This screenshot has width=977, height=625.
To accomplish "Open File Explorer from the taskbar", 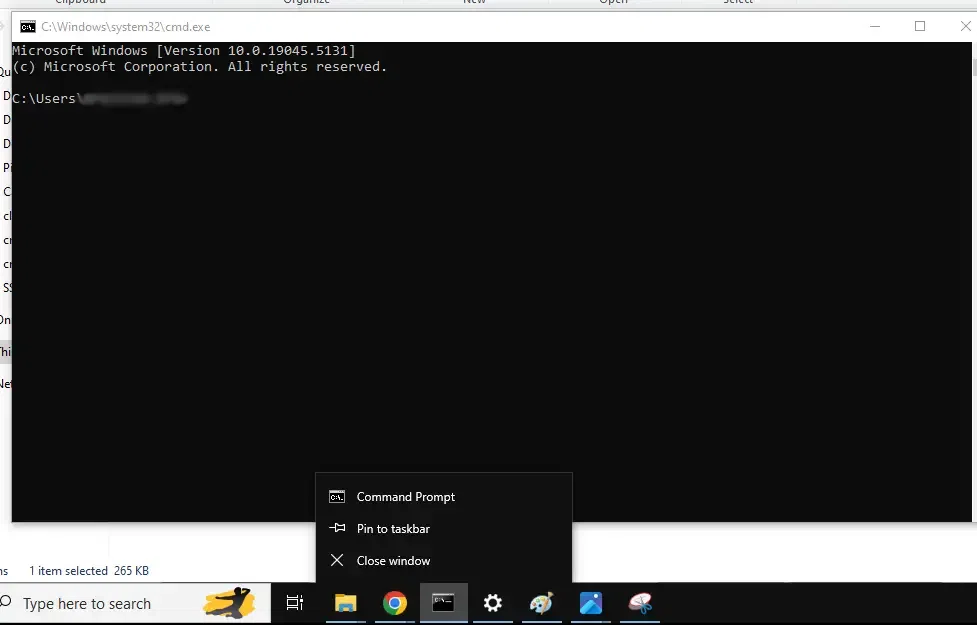I will 345,603.
